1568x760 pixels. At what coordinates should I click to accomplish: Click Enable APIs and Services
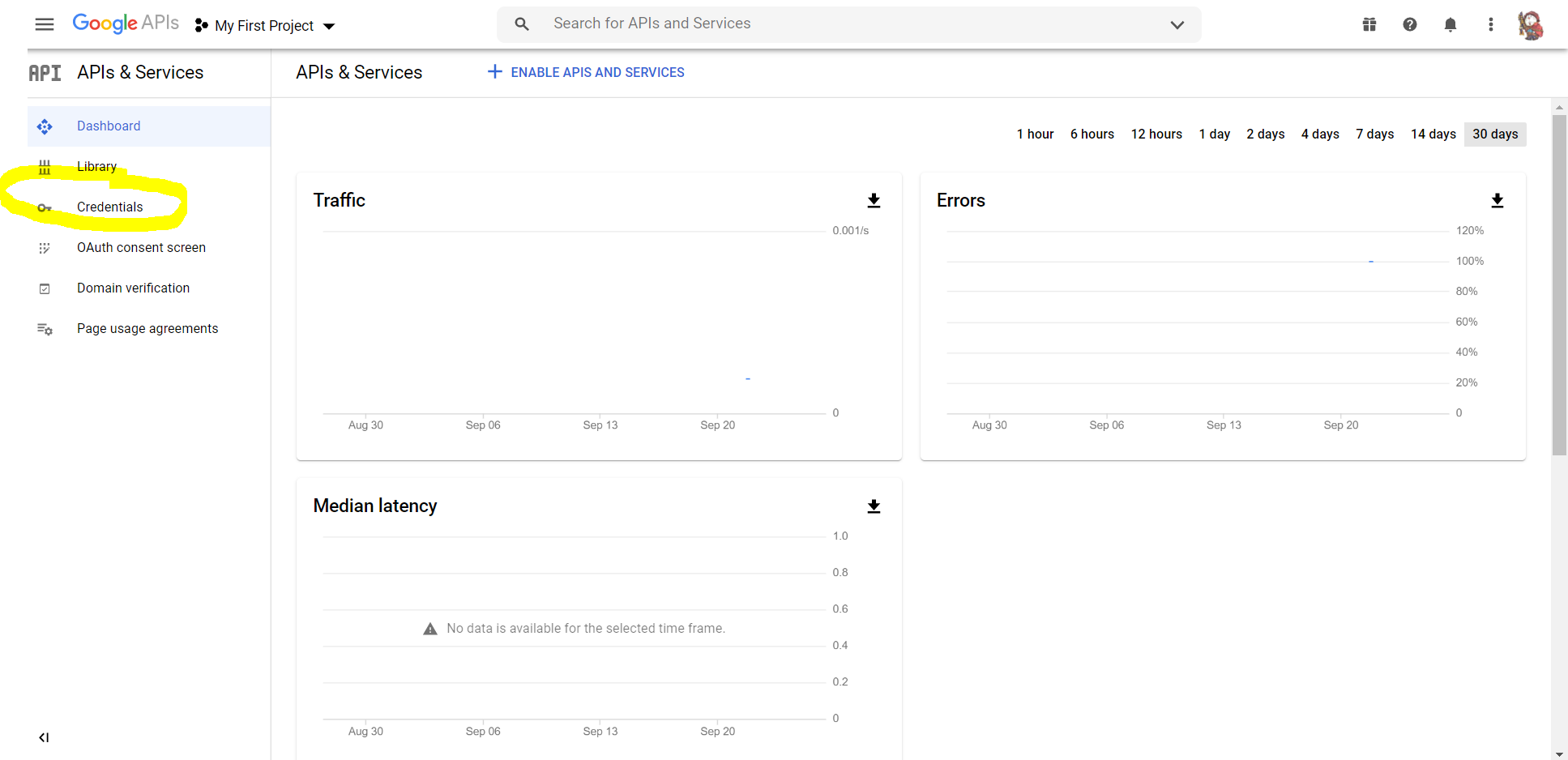pyautogui.click(x=586, y=73)
